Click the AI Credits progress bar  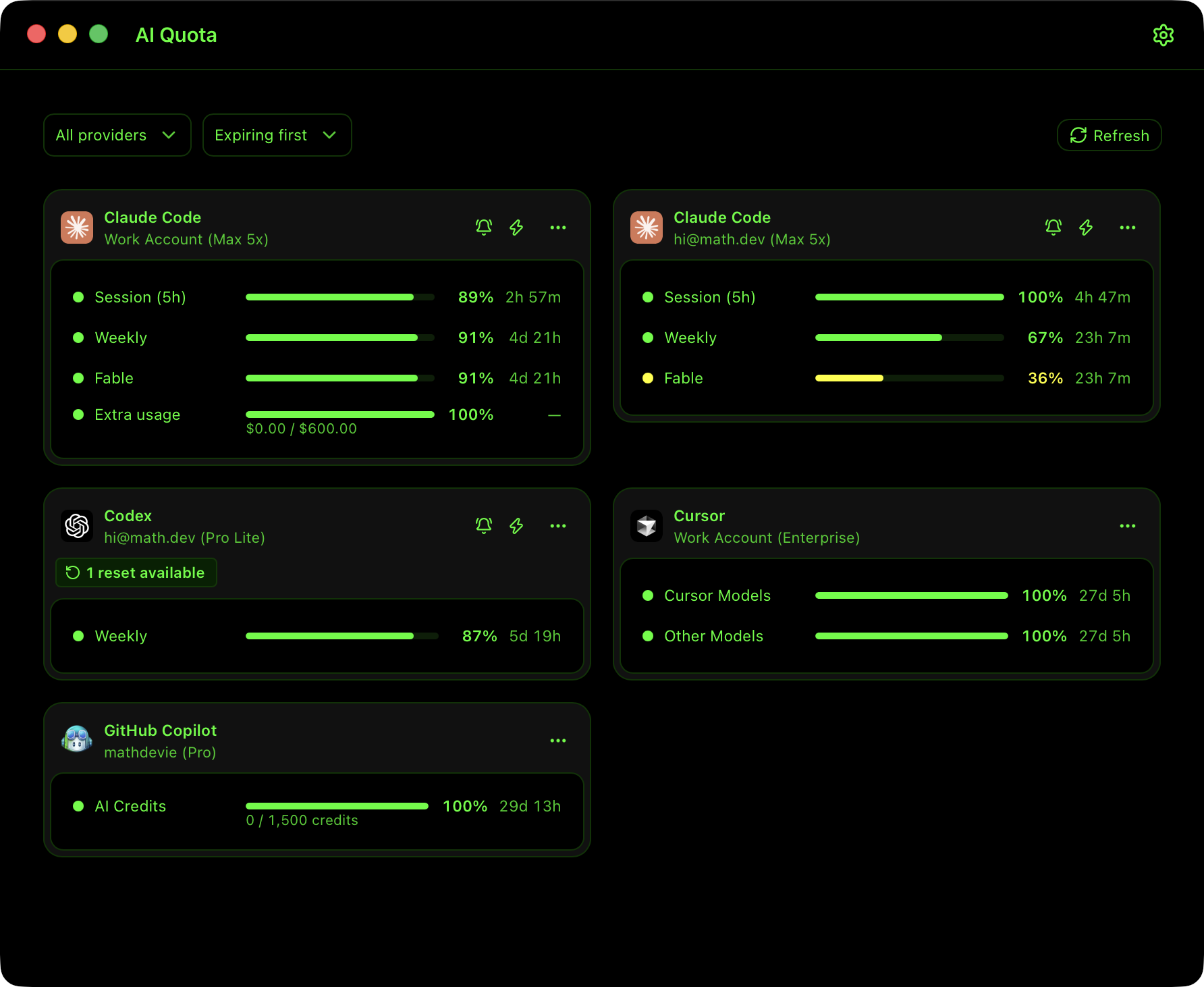(x=337, y=806)
